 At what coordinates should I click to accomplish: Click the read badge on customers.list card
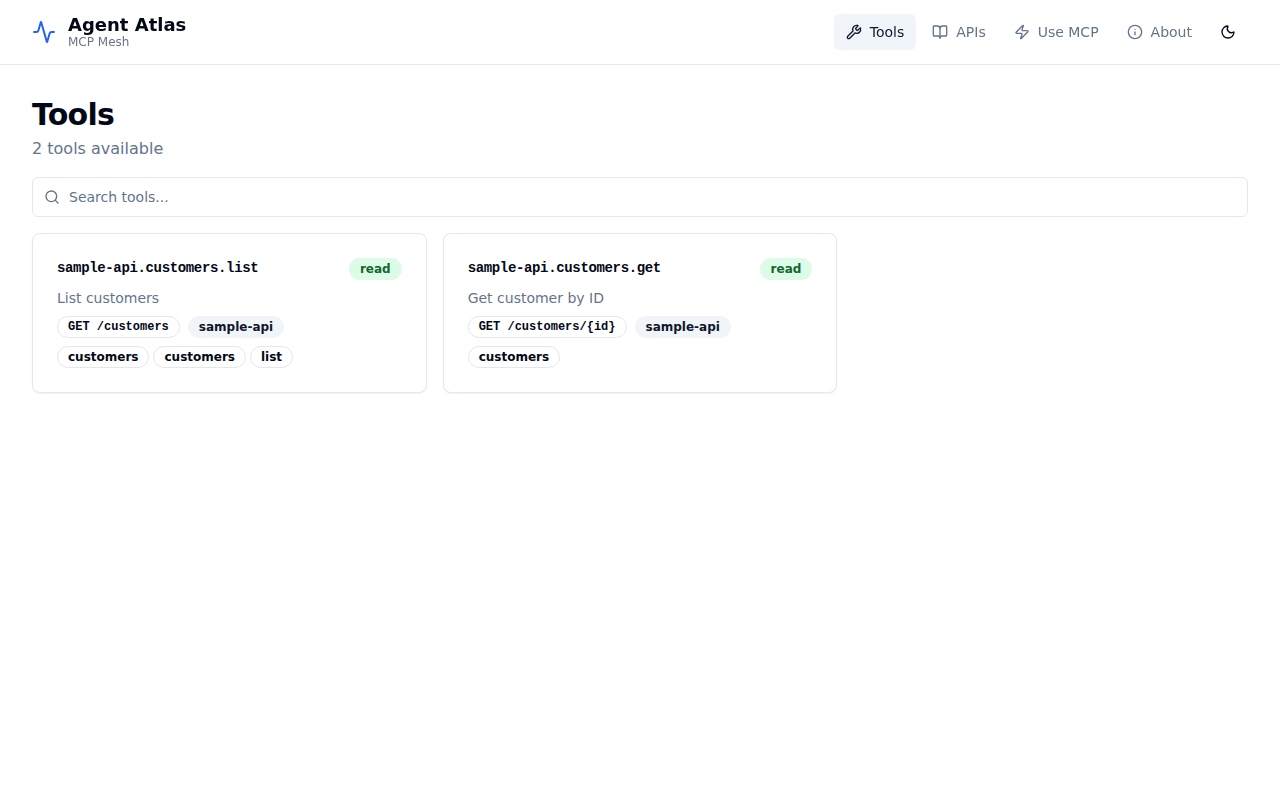[375, 268]
